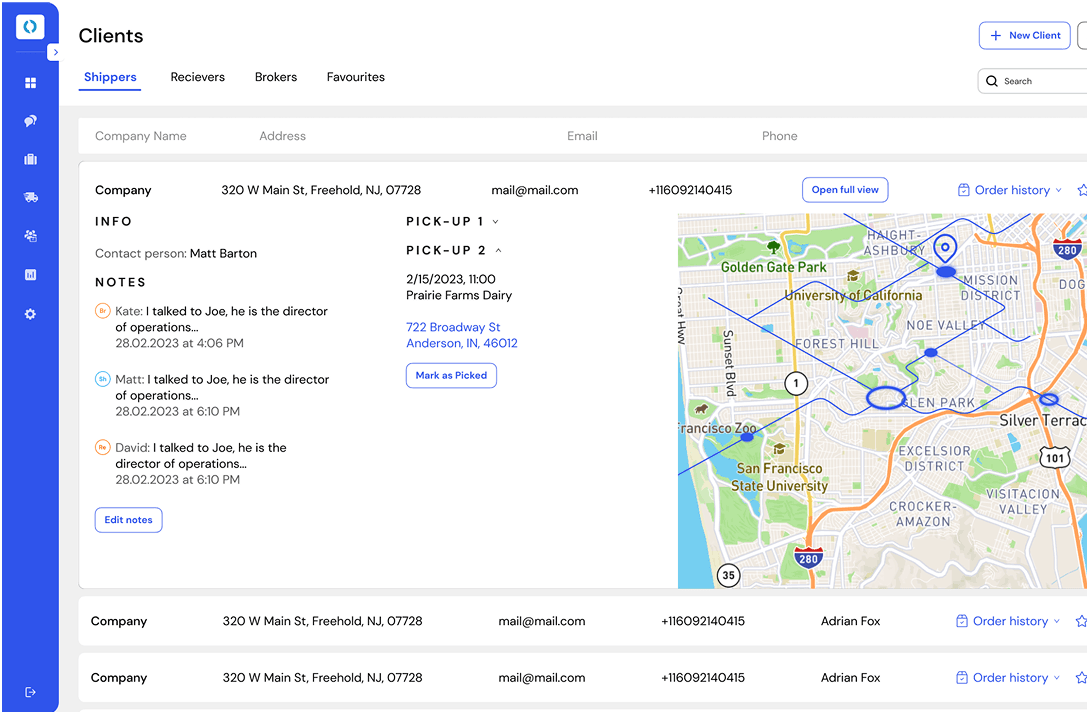Click the people group icon in sidebar
The width and height of the screenshot is (1087, 712).
[30, 236]
